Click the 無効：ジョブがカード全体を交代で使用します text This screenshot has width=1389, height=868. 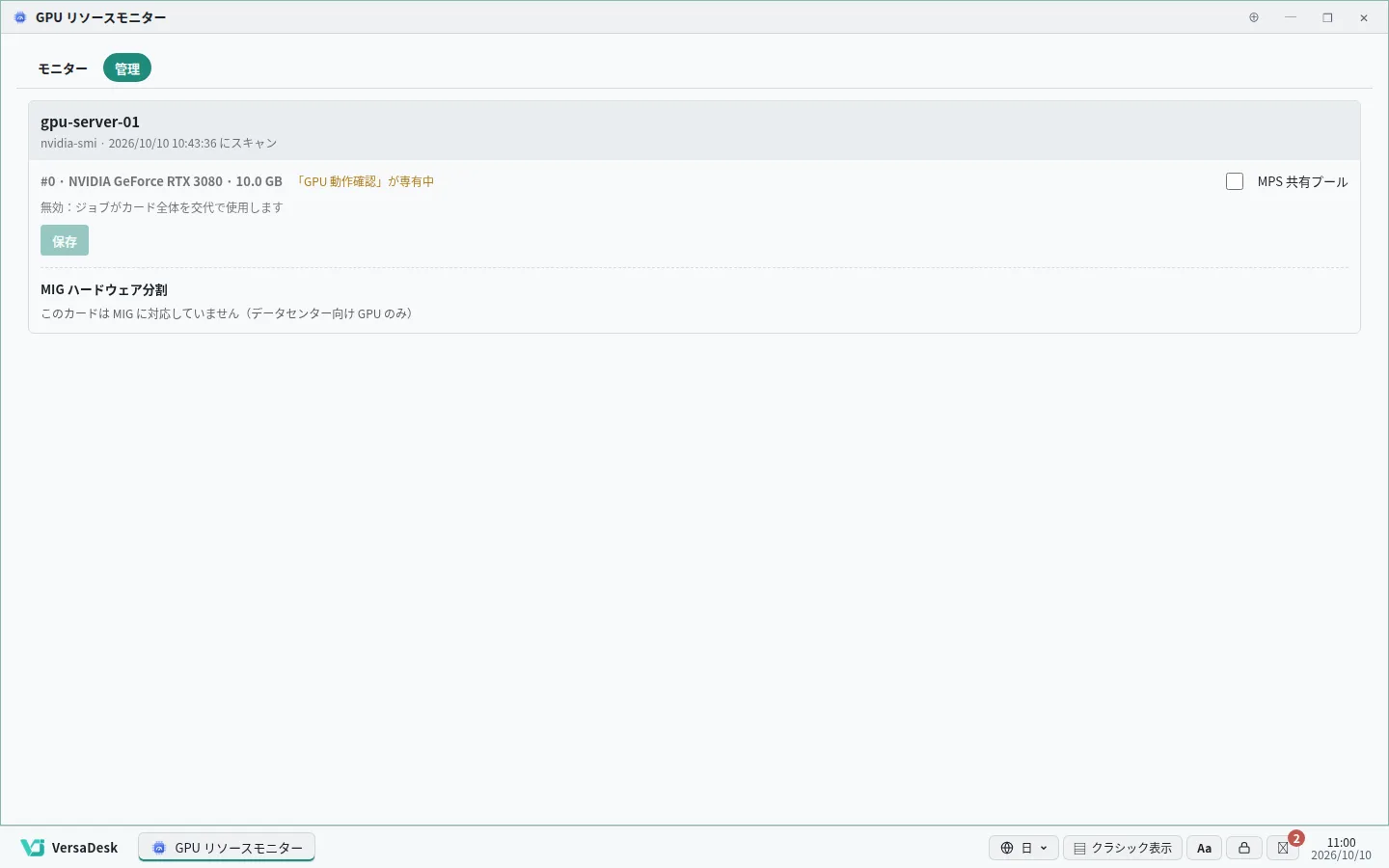click(162, 207)
